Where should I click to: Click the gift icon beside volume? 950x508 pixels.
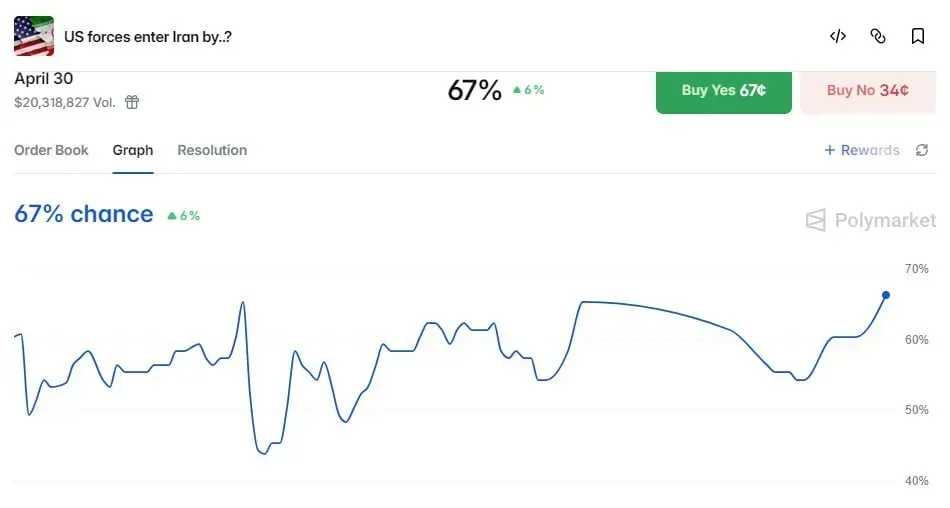132,102
